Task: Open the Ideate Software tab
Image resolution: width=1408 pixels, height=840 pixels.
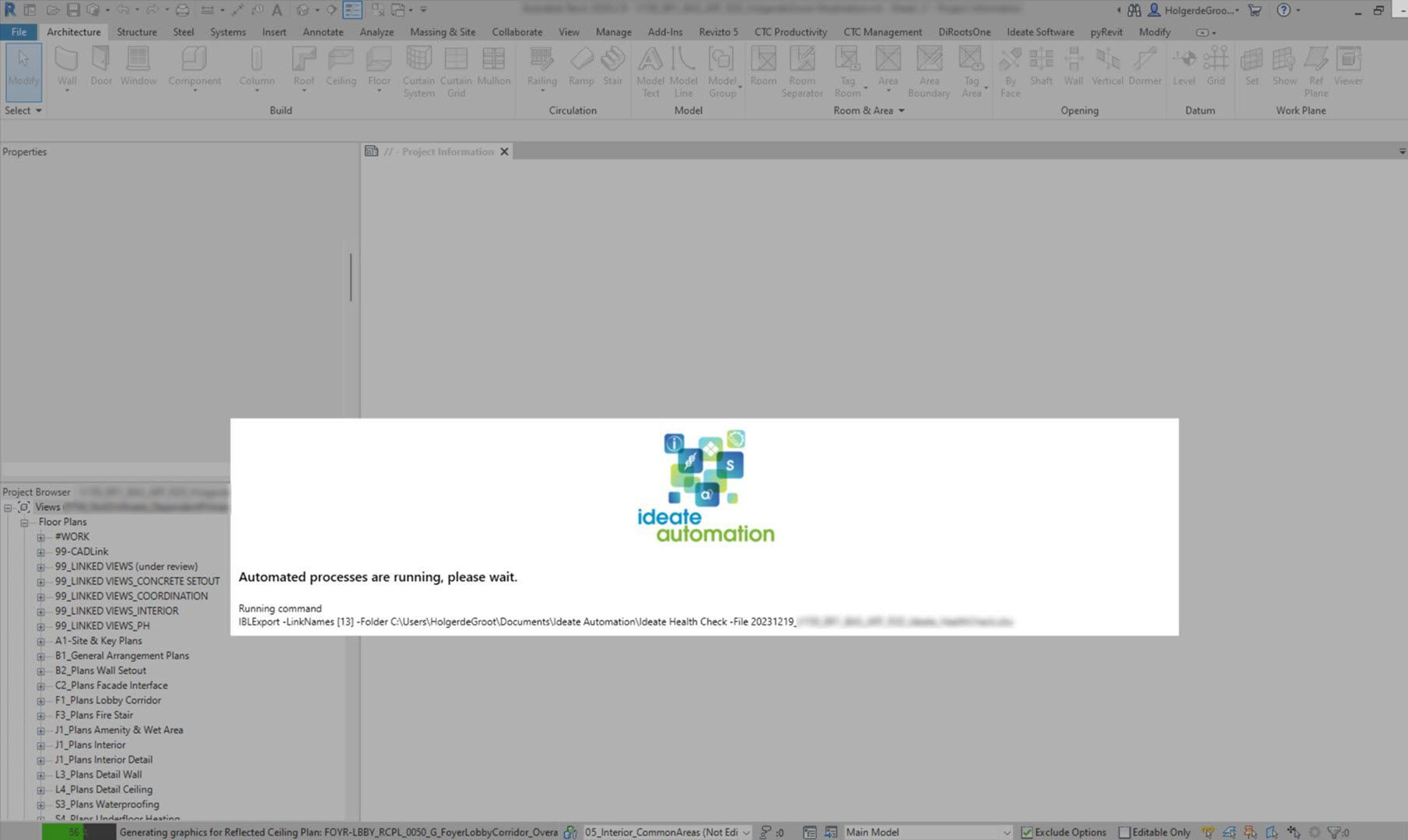Action: coord(1040,32)
